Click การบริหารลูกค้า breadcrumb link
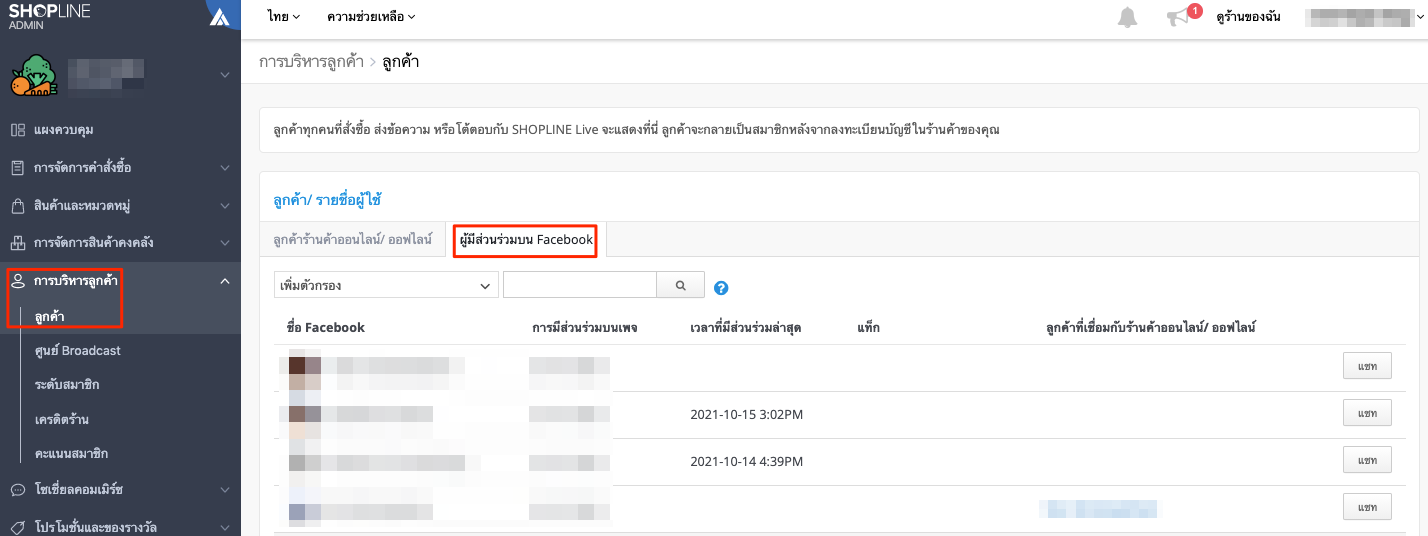Screen dimensions: 1428x536 [x=312, y=62]
